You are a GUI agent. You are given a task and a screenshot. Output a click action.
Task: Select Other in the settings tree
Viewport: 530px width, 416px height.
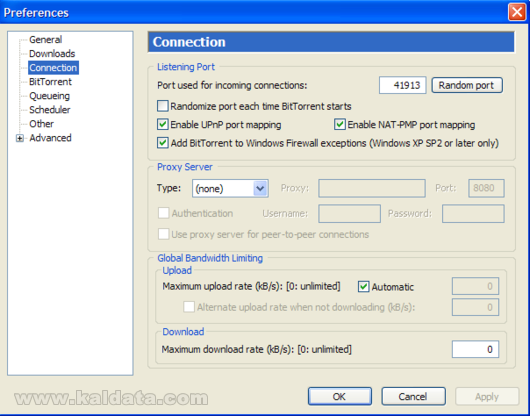[41, 124]
